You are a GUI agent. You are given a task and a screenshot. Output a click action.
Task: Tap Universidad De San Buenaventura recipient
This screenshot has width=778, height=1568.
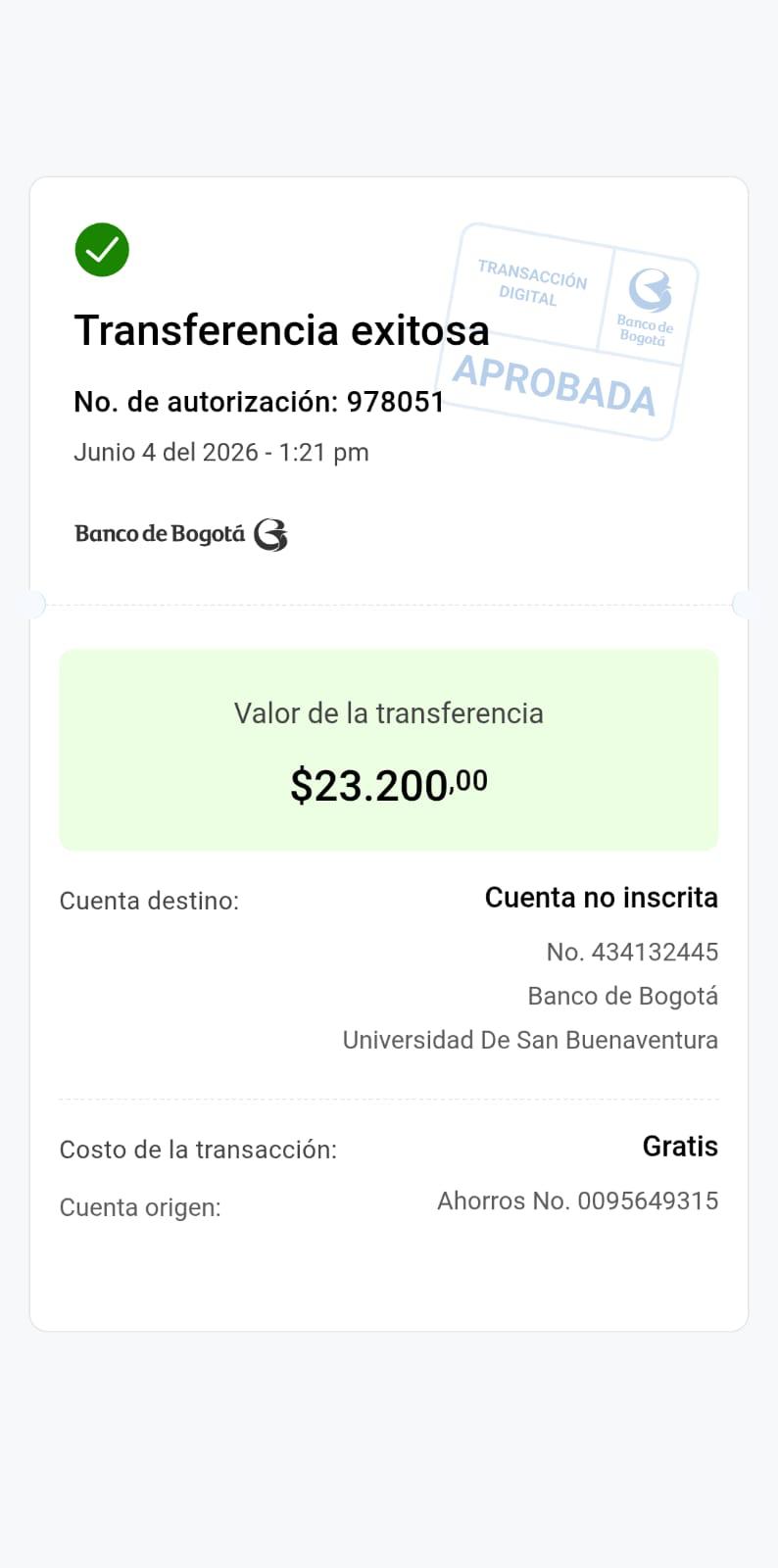pos(530,1040)
